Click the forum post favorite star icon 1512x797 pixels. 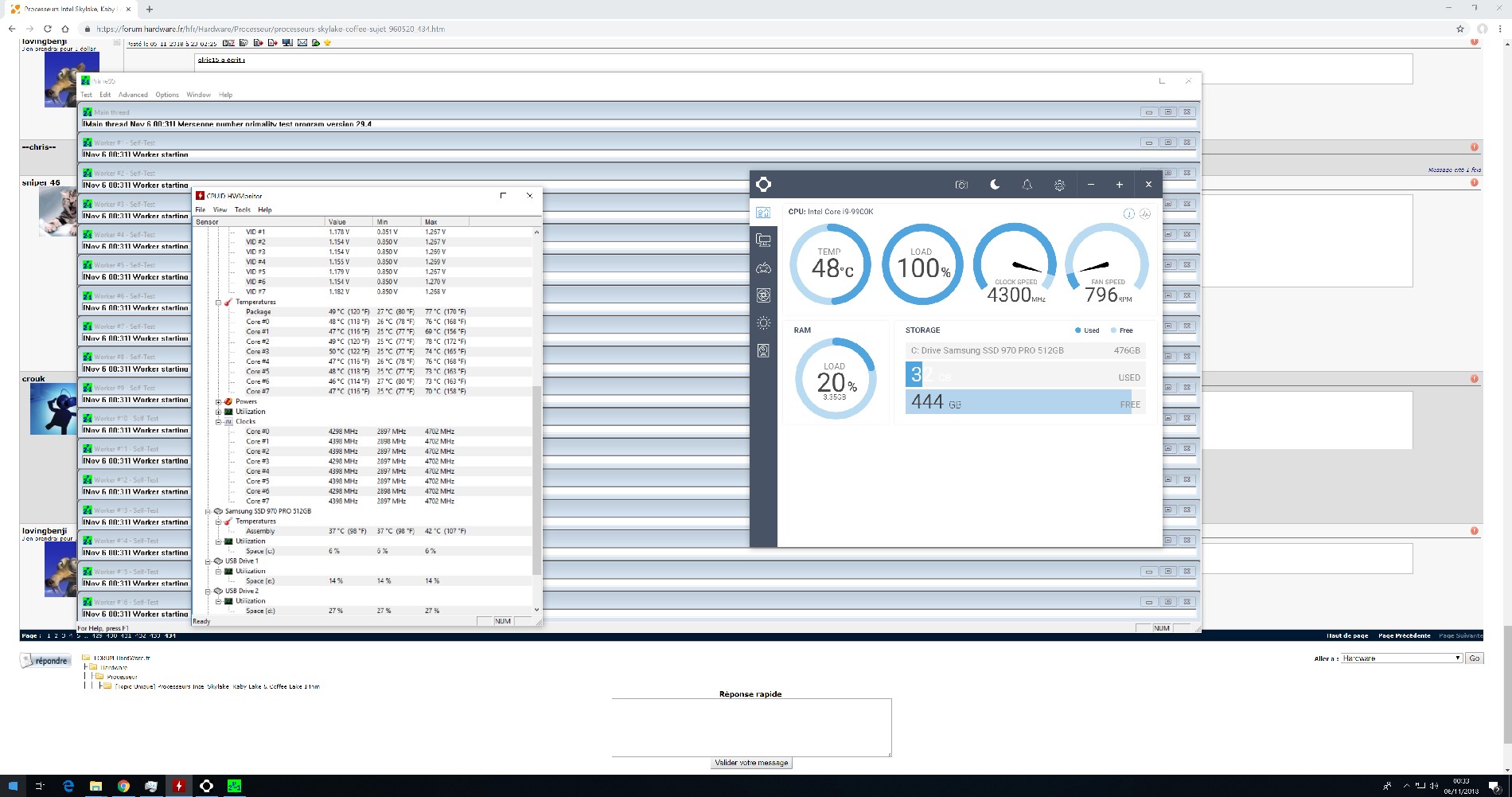[327, 43]
